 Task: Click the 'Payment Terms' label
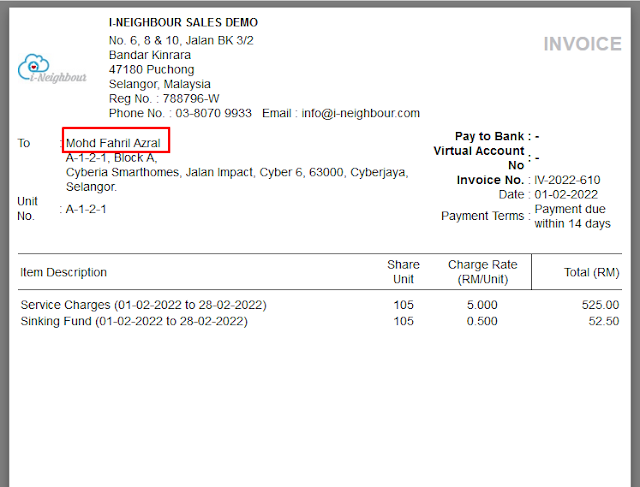(x=482, y=216)
